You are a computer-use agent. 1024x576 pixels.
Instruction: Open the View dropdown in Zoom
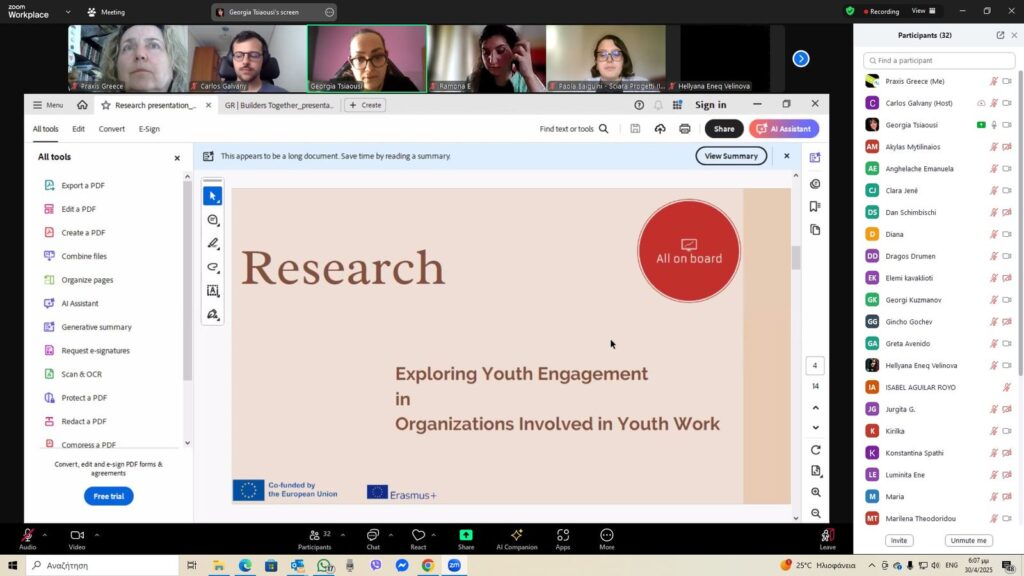[924, 11]
